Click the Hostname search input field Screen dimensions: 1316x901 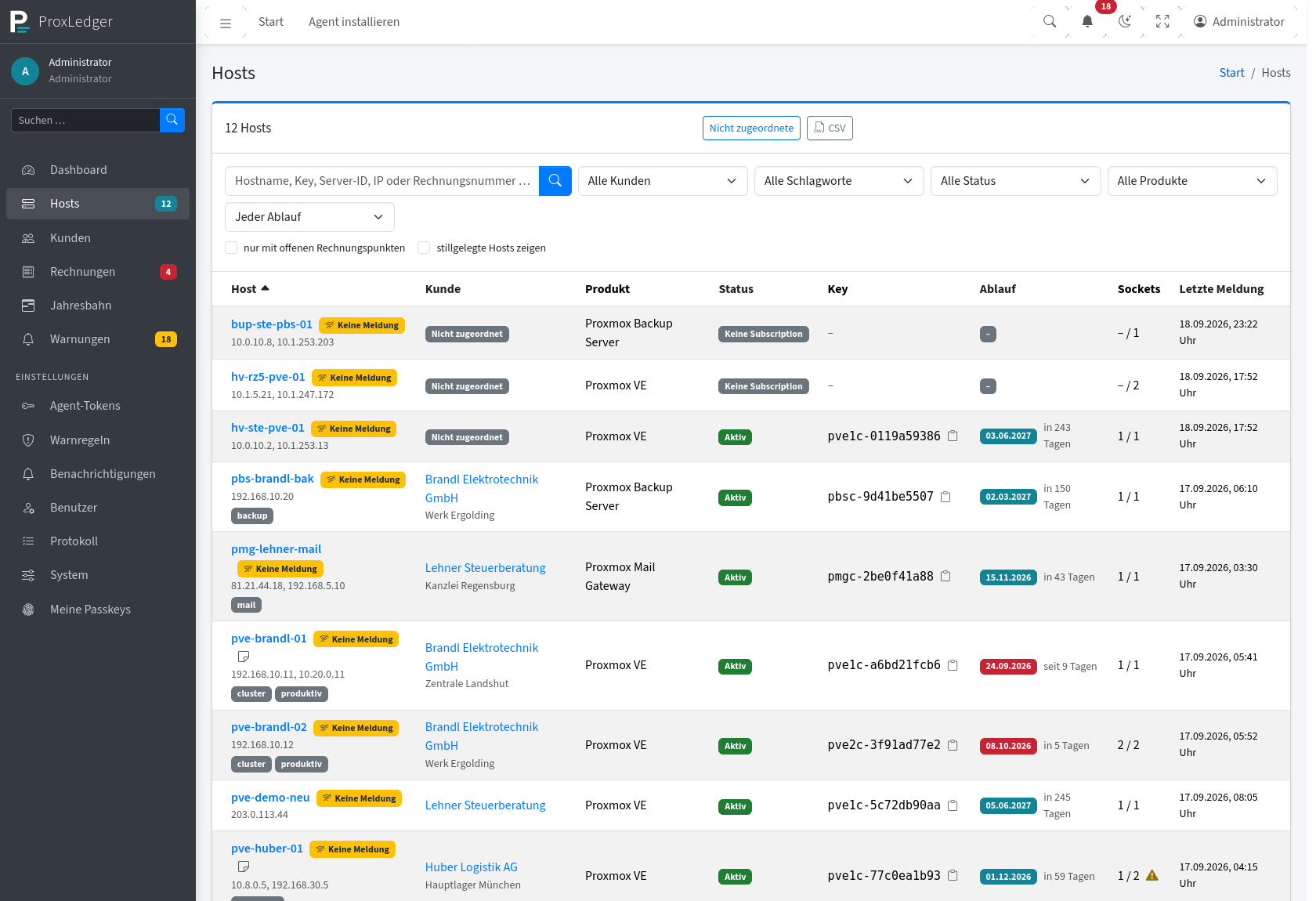pos(382,181)
